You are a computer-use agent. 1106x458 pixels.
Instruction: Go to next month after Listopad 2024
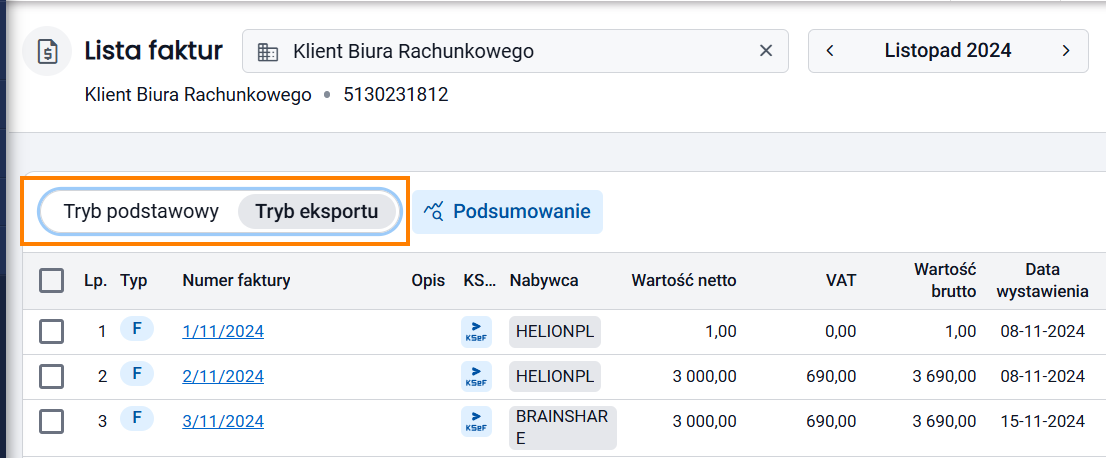point(1066,51)
